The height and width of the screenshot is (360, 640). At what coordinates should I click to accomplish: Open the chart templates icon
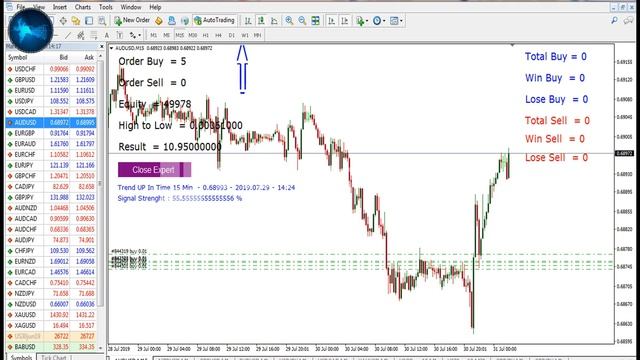tap(394, 20)
